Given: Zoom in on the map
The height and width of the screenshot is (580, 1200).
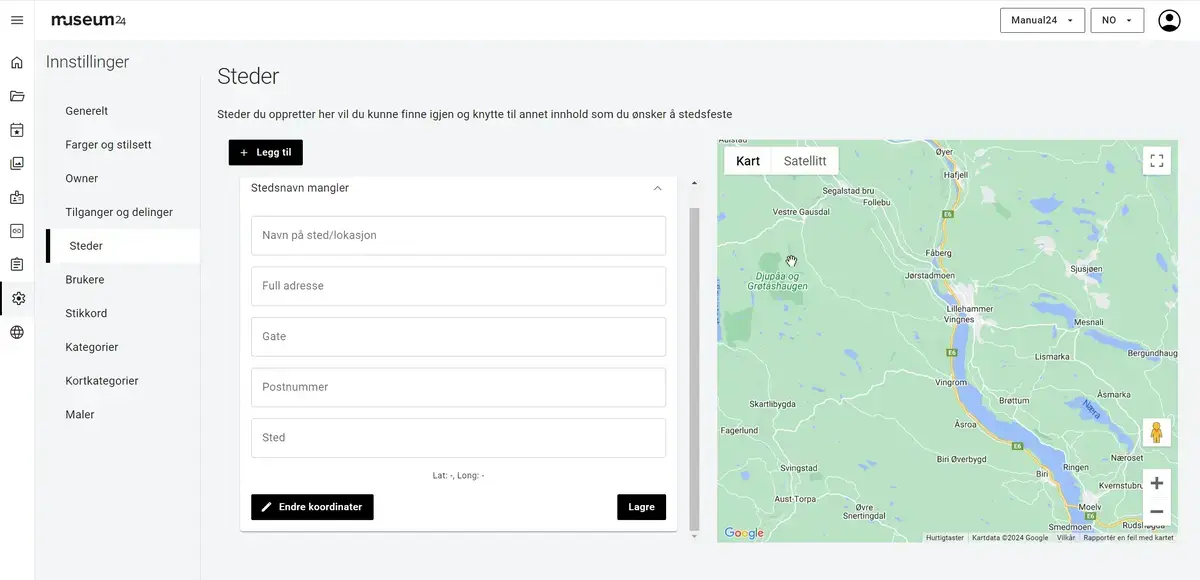Looking at the screenshot, I should click(1157, 483).
